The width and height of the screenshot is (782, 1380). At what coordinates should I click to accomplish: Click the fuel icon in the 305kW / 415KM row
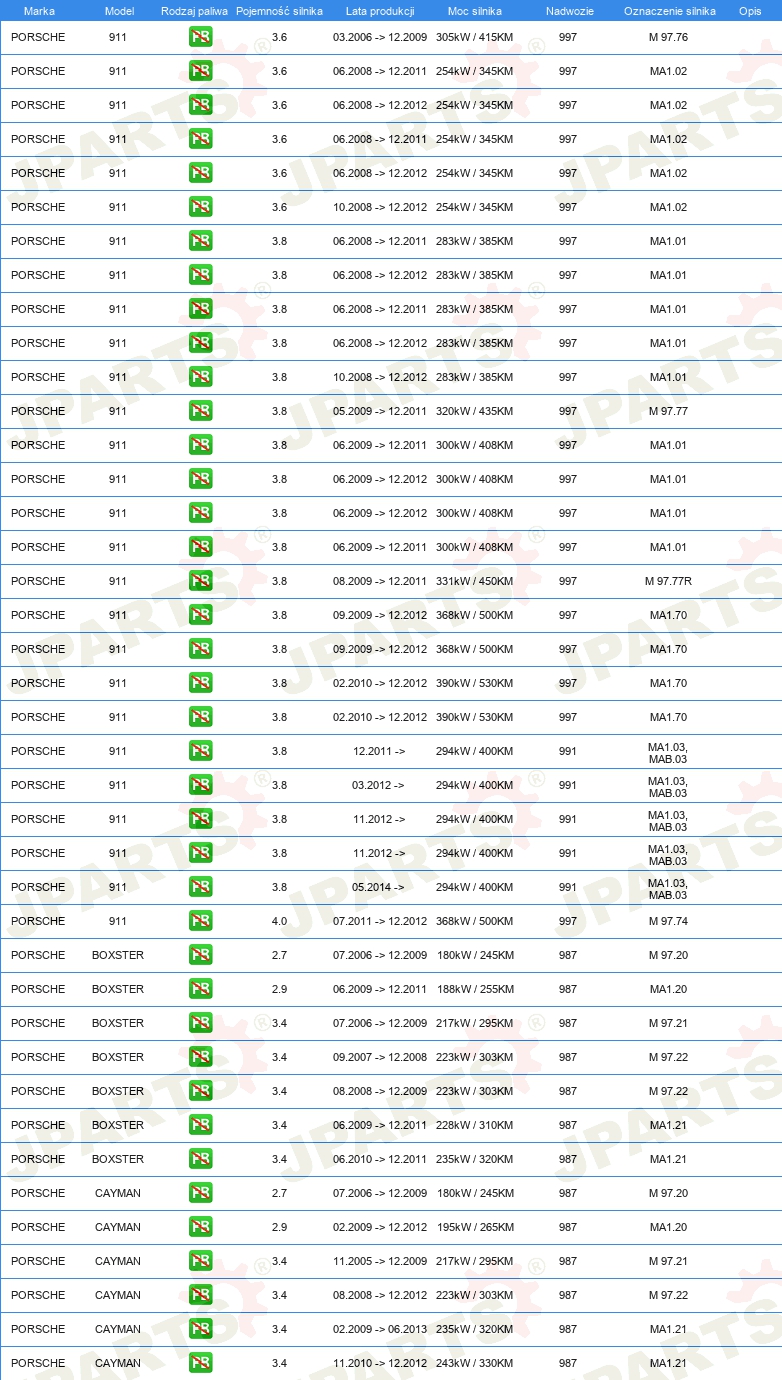[200, 37]
